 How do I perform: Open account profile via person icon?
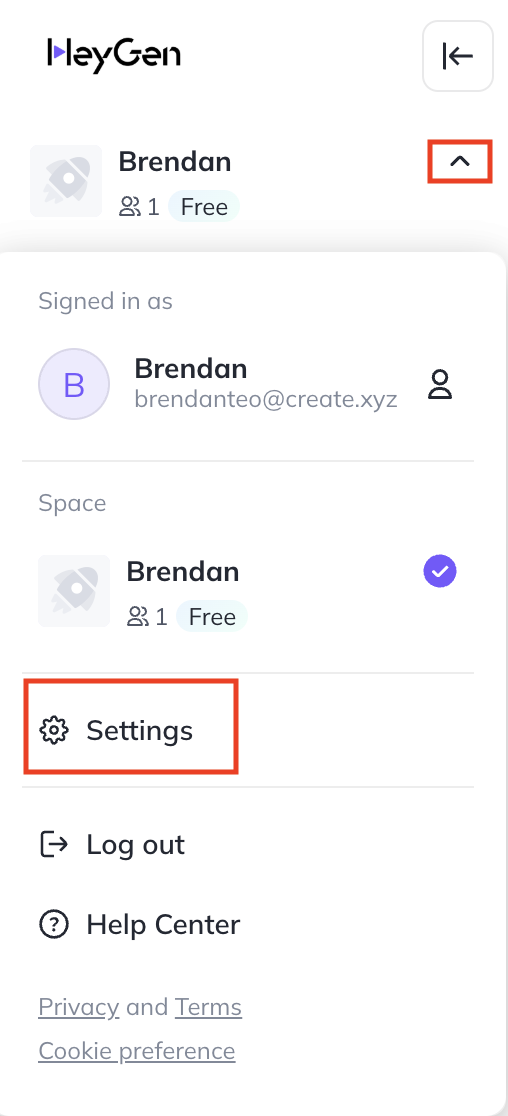pyautogui.click(x=440, y=384)
